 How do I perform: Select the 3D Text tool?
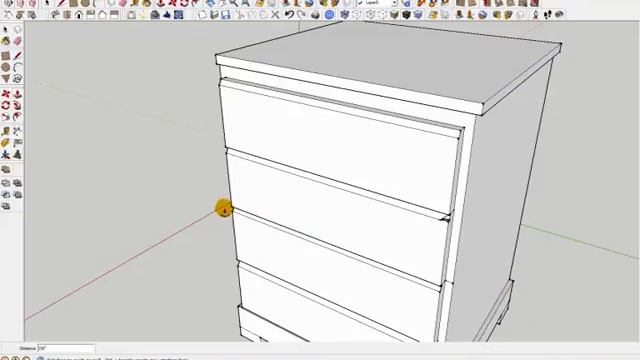coord(17,155)
